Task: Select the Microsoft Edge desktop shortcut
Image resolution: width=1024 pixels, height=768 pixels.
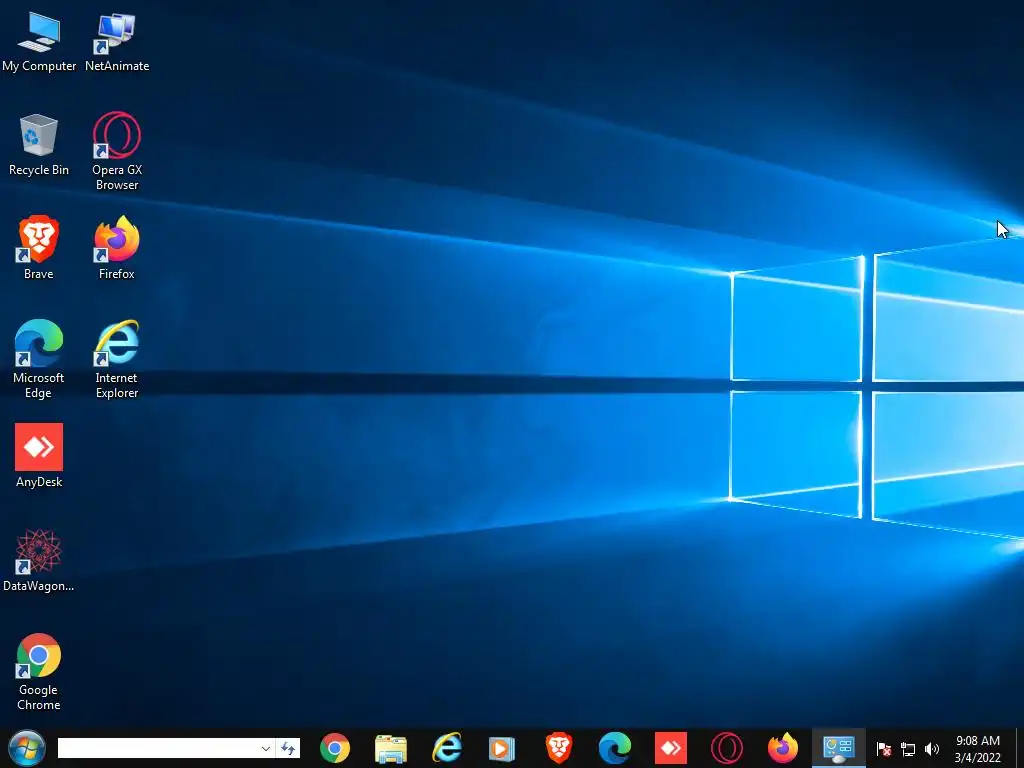Action: click(x=39, y=359)
